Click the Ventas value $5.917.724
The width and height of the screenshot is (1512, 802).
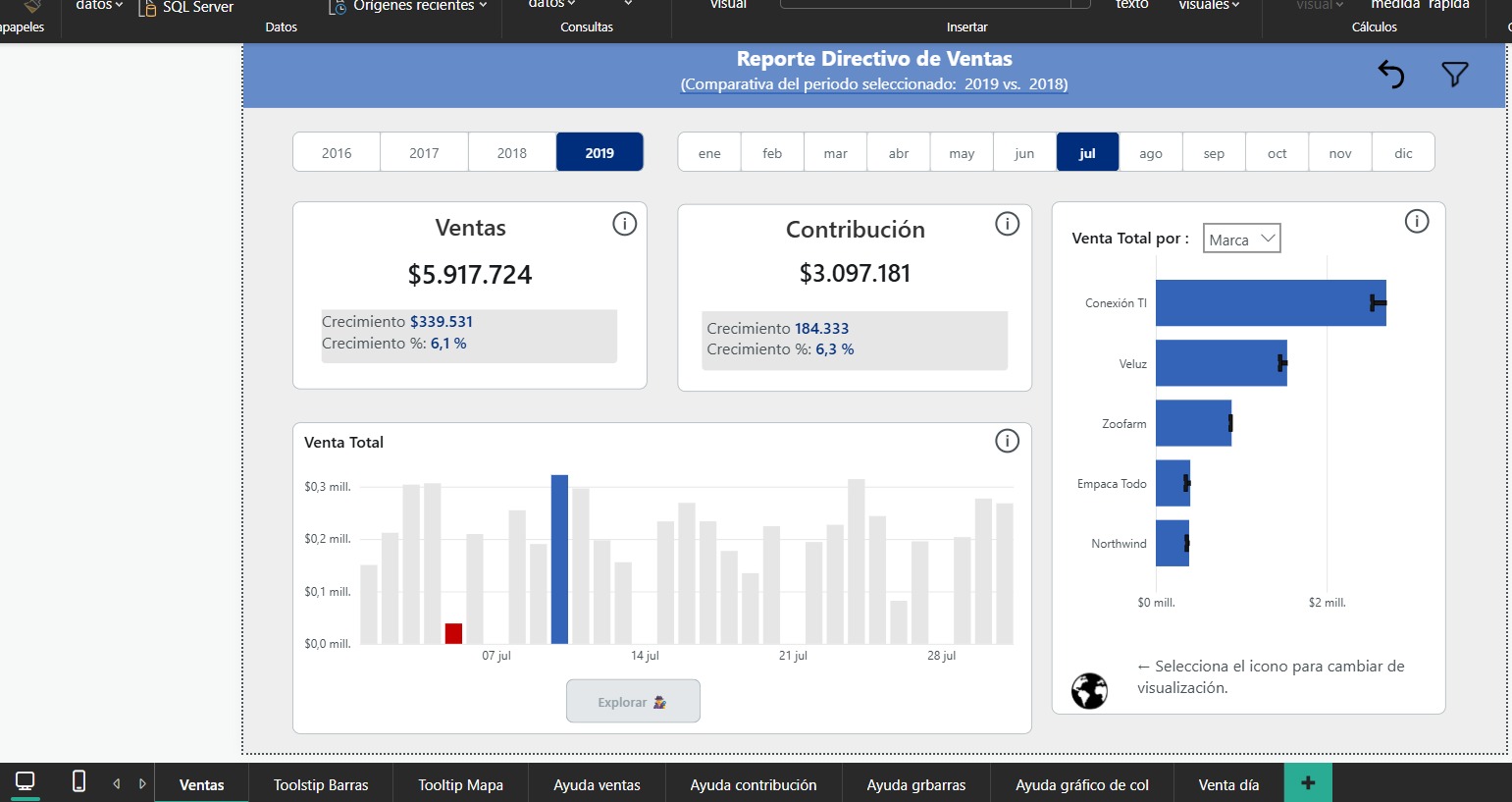(470, 275)
